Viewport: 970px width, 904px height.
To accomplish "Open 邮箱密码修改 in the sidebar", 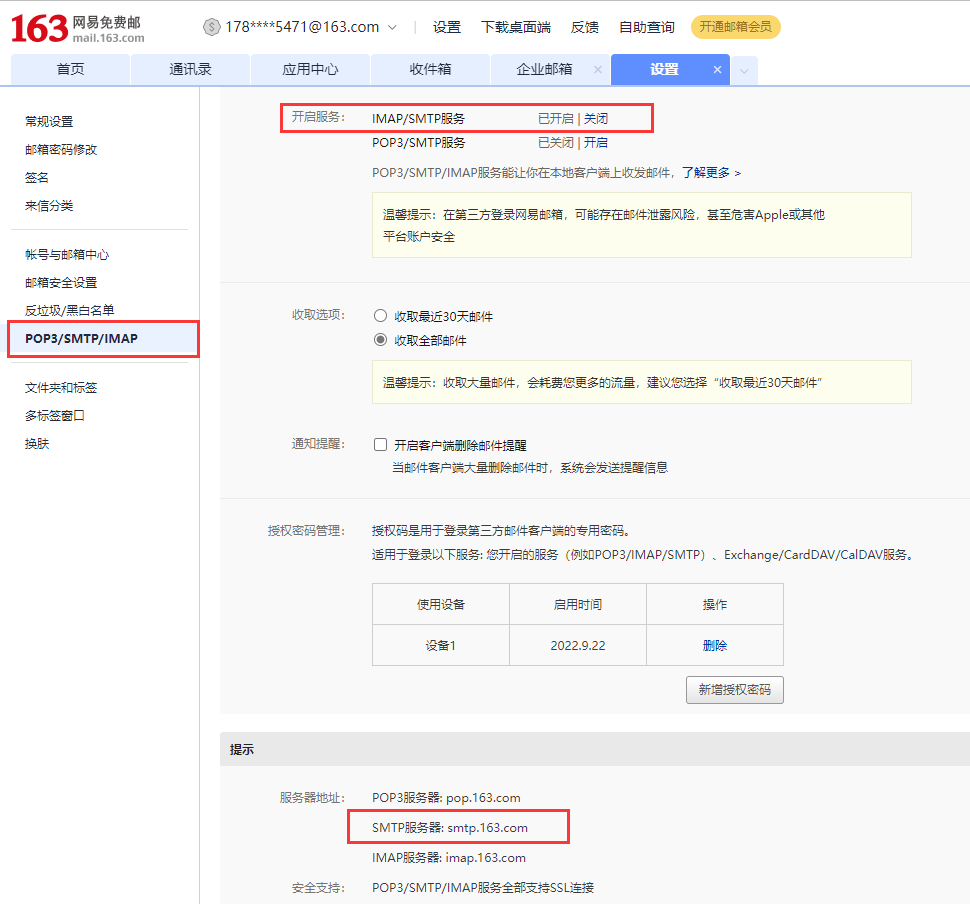I will click(61, 149).
